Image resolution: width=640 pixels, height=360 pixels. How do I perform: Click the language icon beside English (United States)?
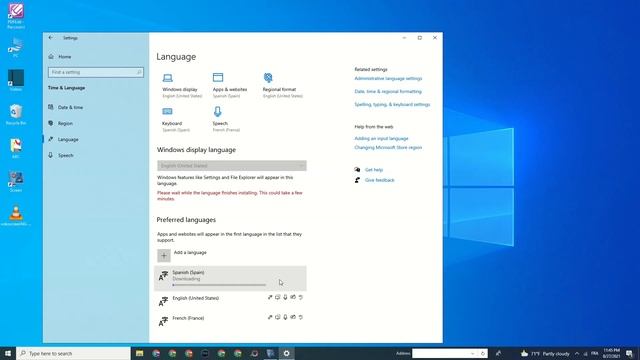click(163, 302)
